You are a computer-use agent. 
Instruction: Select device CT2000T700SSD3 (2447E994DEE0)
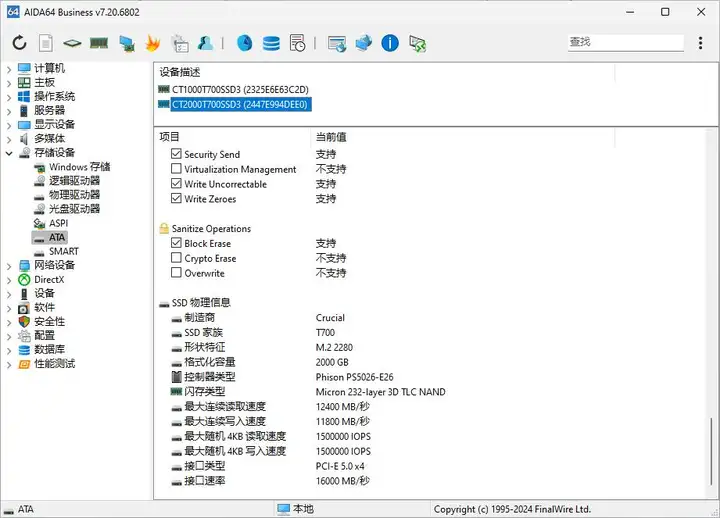pos(240,104)
